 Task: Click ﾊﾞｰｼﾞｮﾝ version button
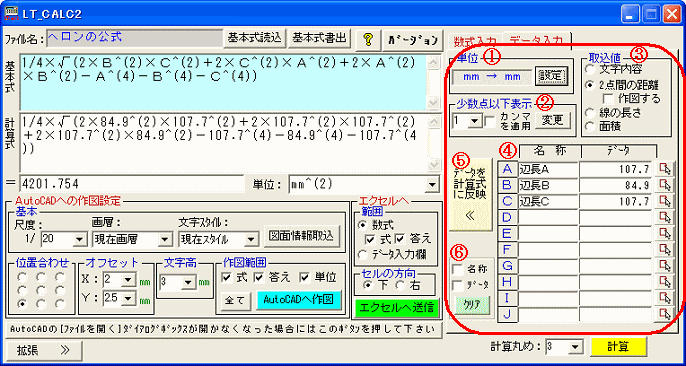pos(413,39)
